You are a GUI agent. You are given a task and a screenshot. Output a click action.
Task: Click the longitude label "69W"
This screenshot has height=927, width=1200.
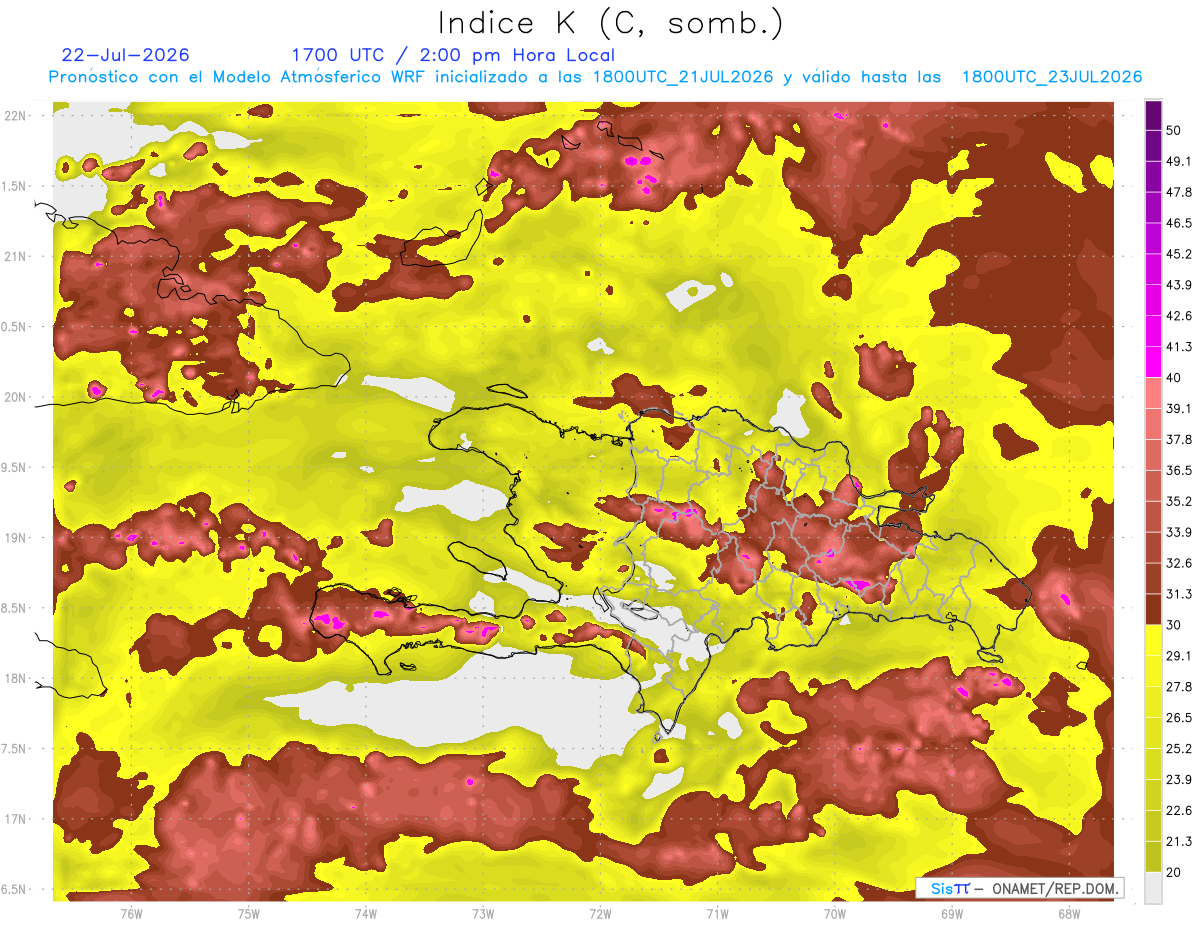pyautogui.click(x=952, y=914)
